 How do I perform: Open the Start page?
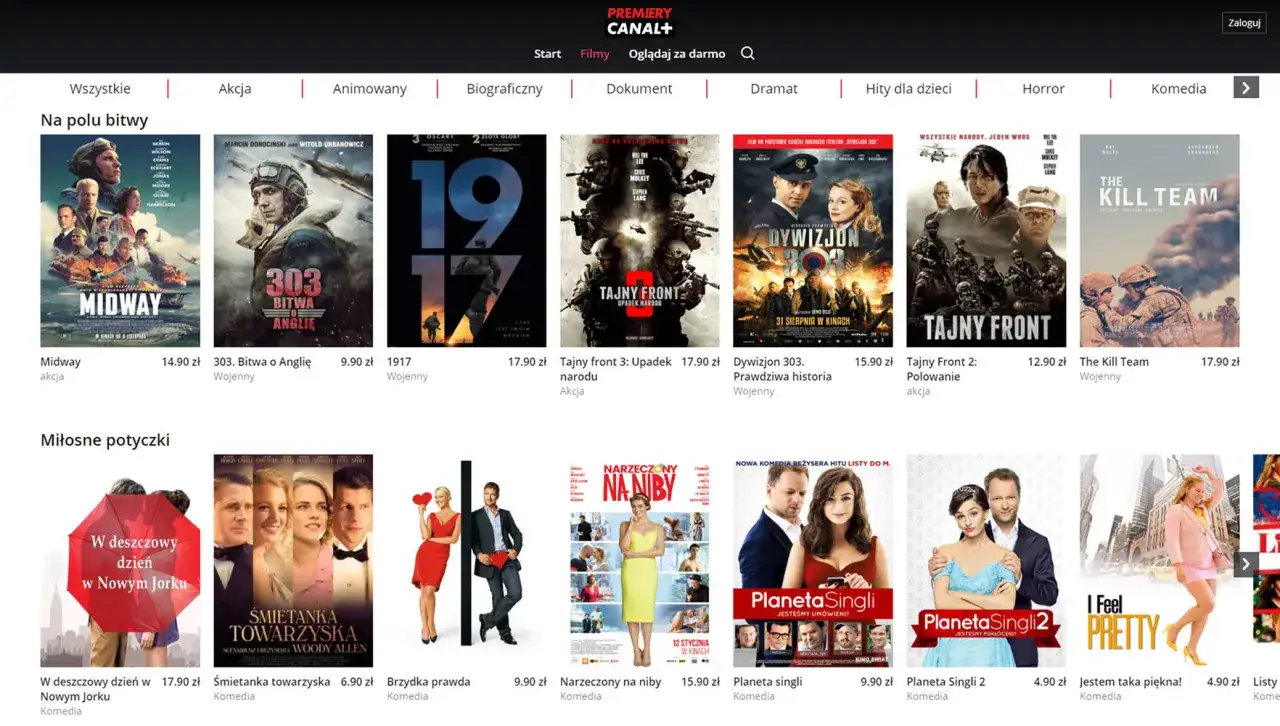coord(547,54)
